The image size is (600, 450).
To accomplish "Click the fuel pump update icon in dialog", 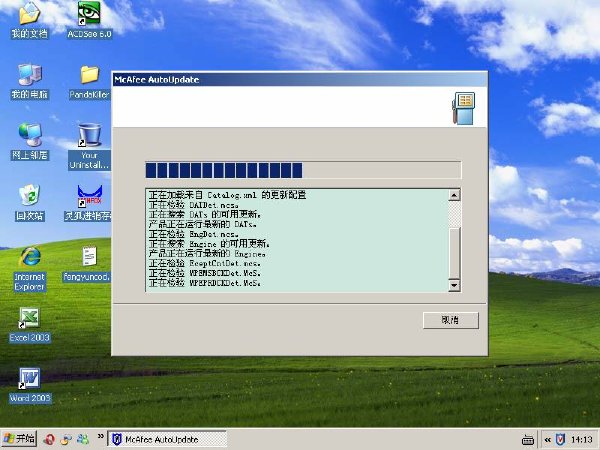I will click(x=463, y=108).
